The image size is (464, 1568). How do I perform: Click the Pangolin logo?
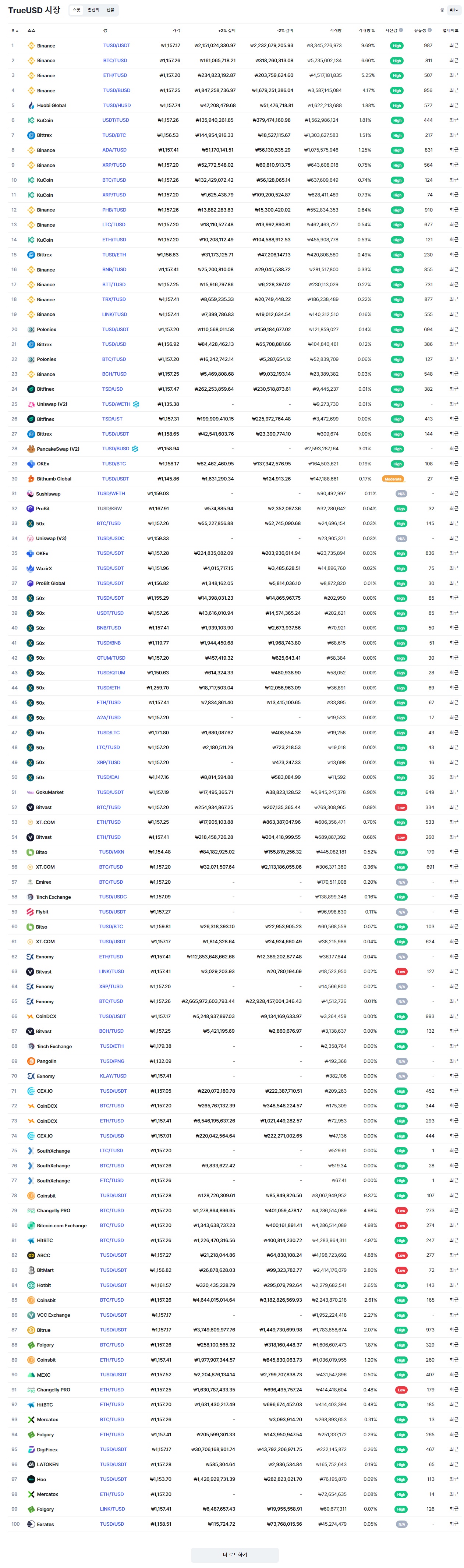31,1061
